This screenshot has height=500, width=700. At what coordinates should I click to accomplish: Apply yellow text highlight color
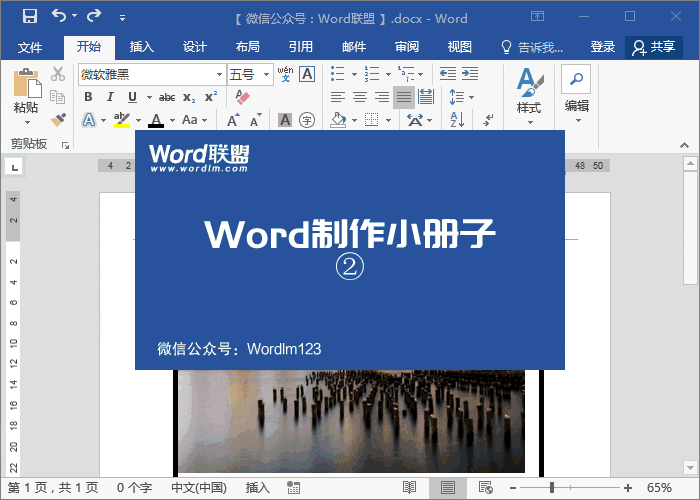pyautogui.click(x=121, y=120)
